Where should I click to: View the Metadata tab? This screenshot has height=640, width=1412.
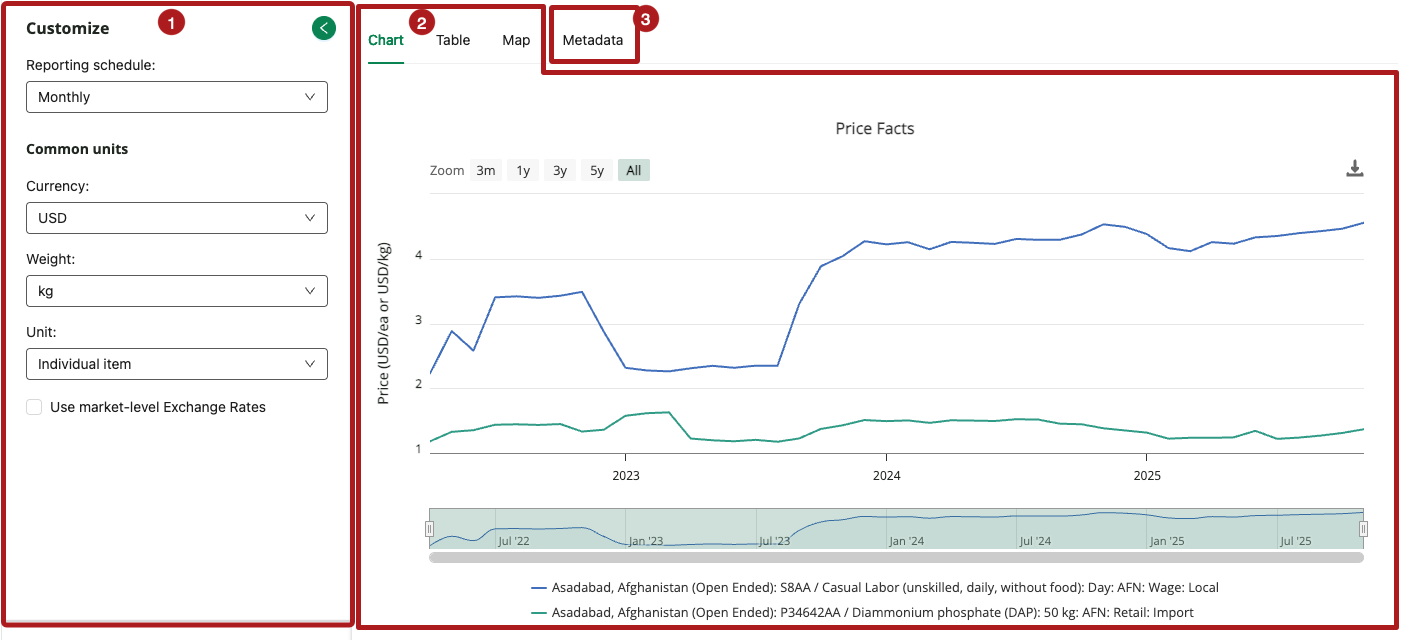point(592,41)
